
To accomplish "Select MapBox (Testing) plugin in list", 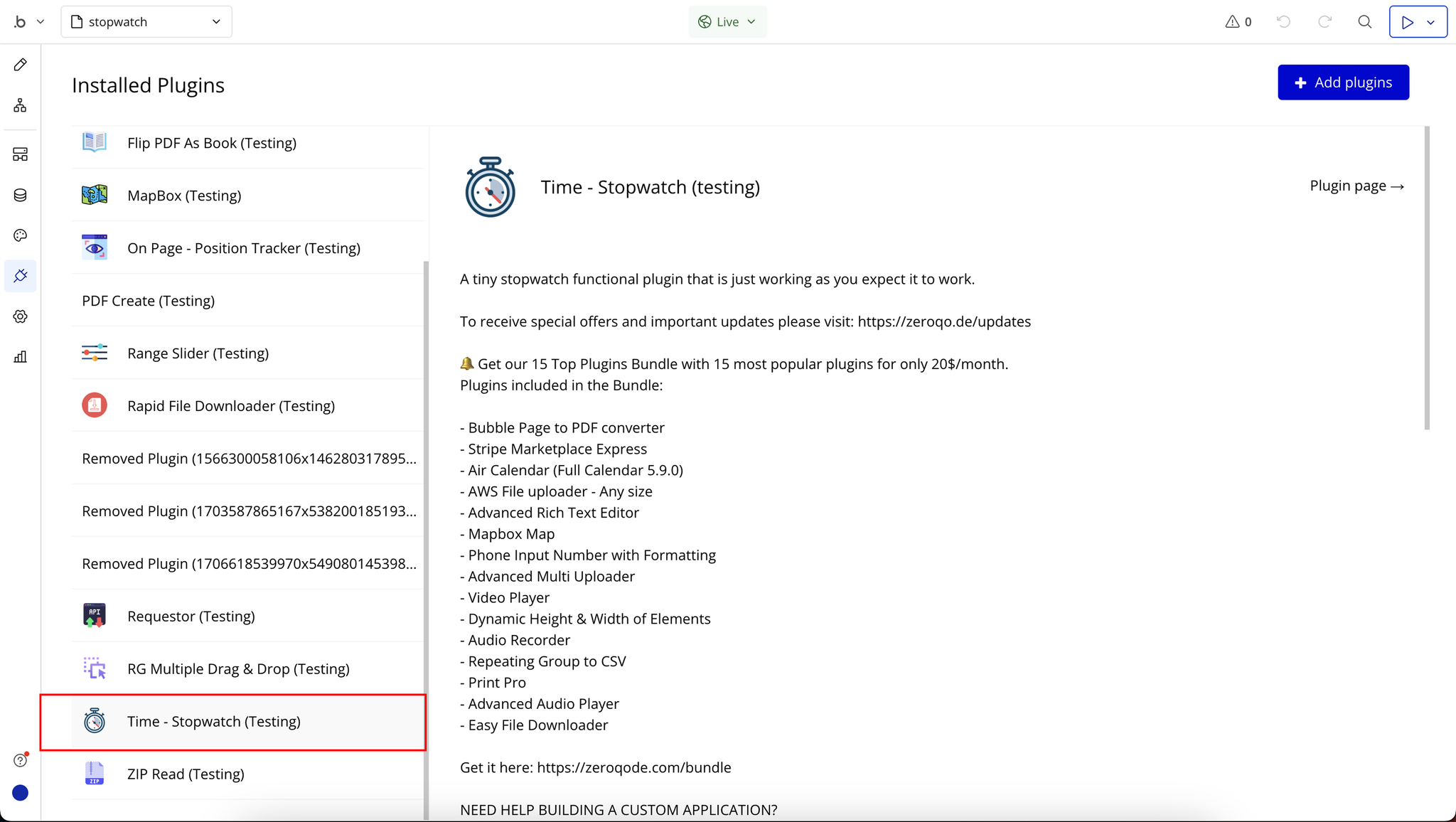I will pyautogui.click(x=184, y=196).
